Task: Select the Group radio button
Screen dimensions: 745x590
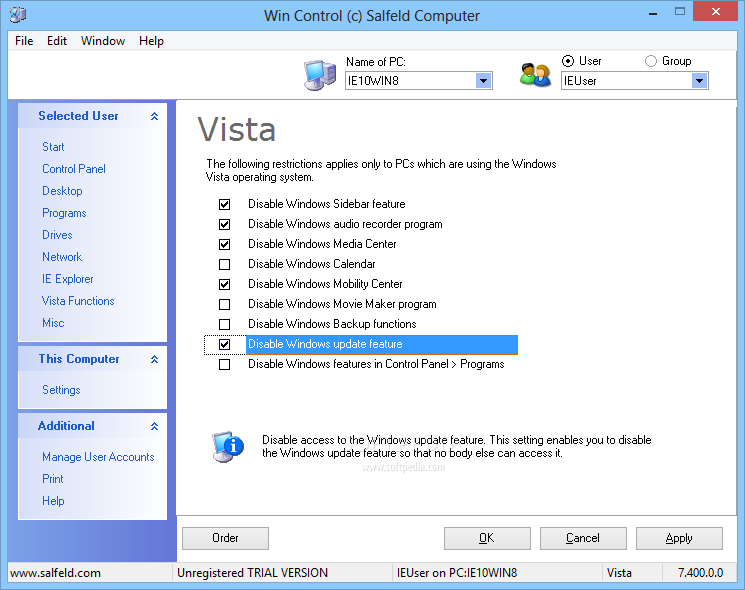Action: pos(651,61)
